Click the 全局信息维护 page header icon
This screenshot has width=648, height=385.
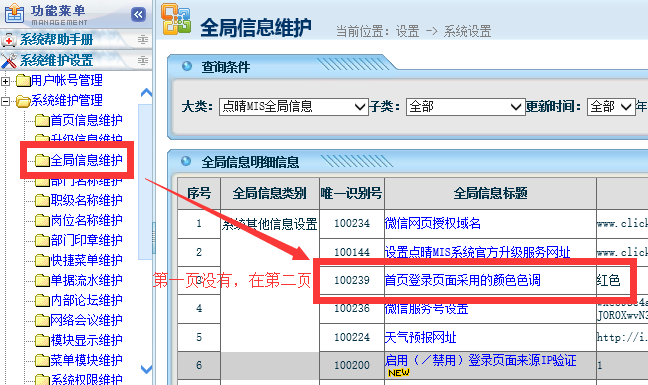(176, 19)
